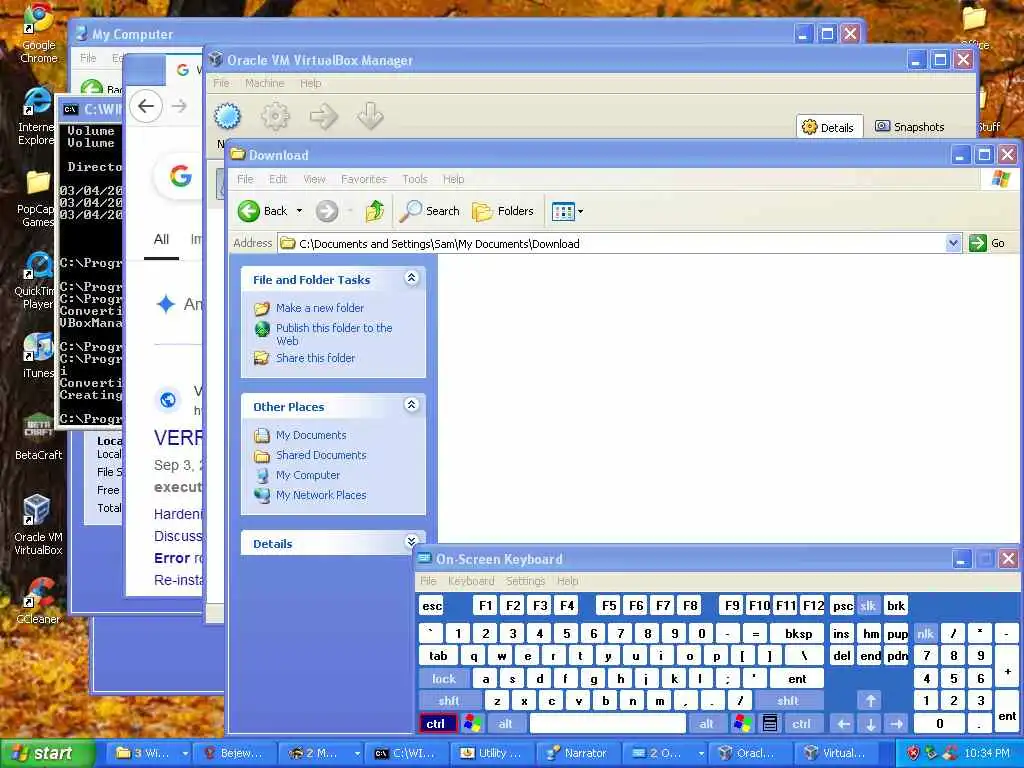The image size is (1024, 768).
Task: Open My Network Places link
Action: (x=321, y=495)
